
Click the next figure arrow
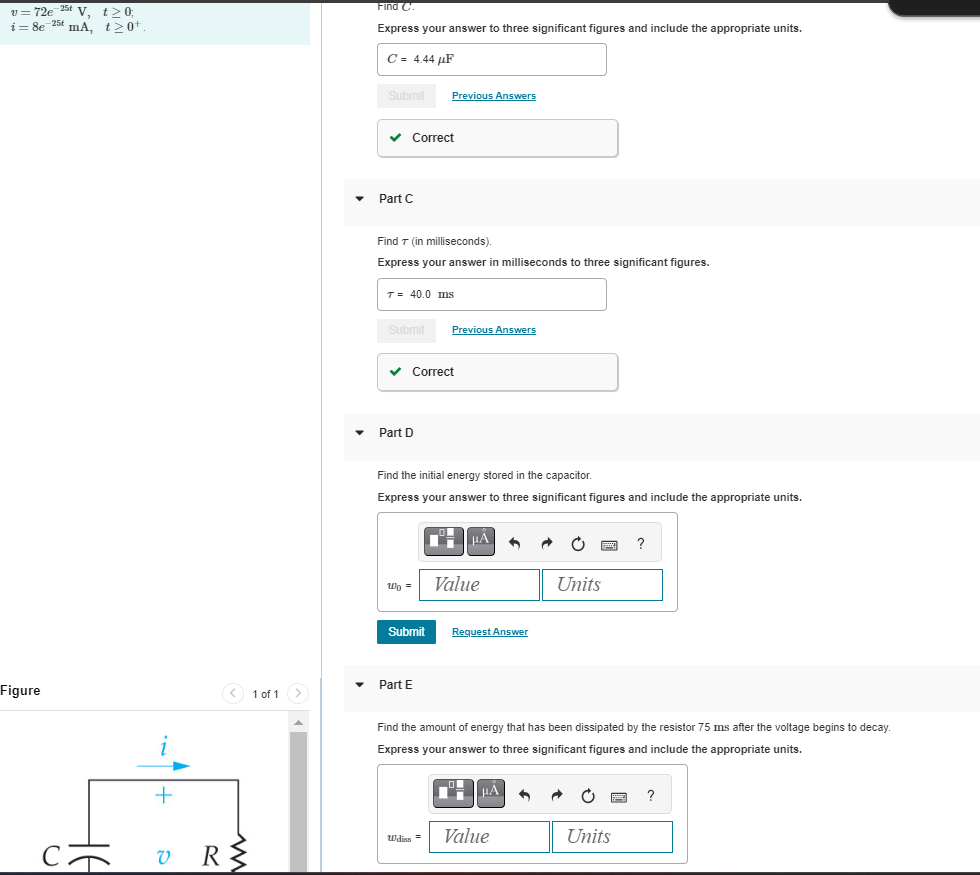point(298,692)
